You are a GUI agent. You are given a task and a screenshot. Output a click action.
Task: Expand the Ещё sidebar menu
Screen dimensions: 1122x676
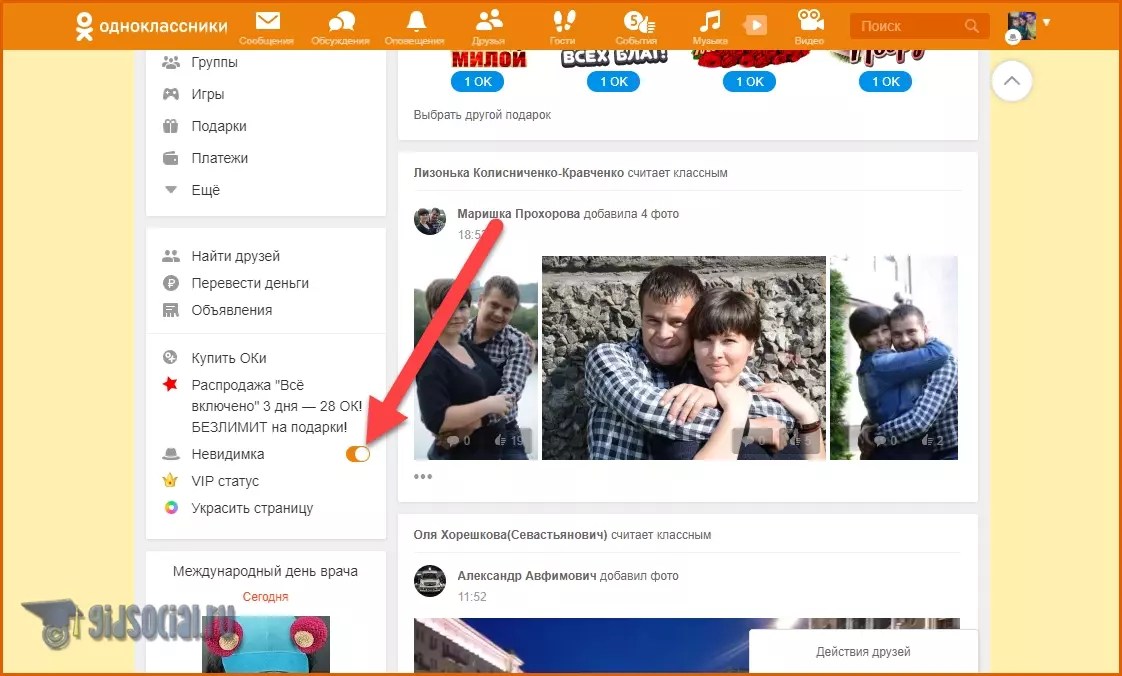[205, 190]
